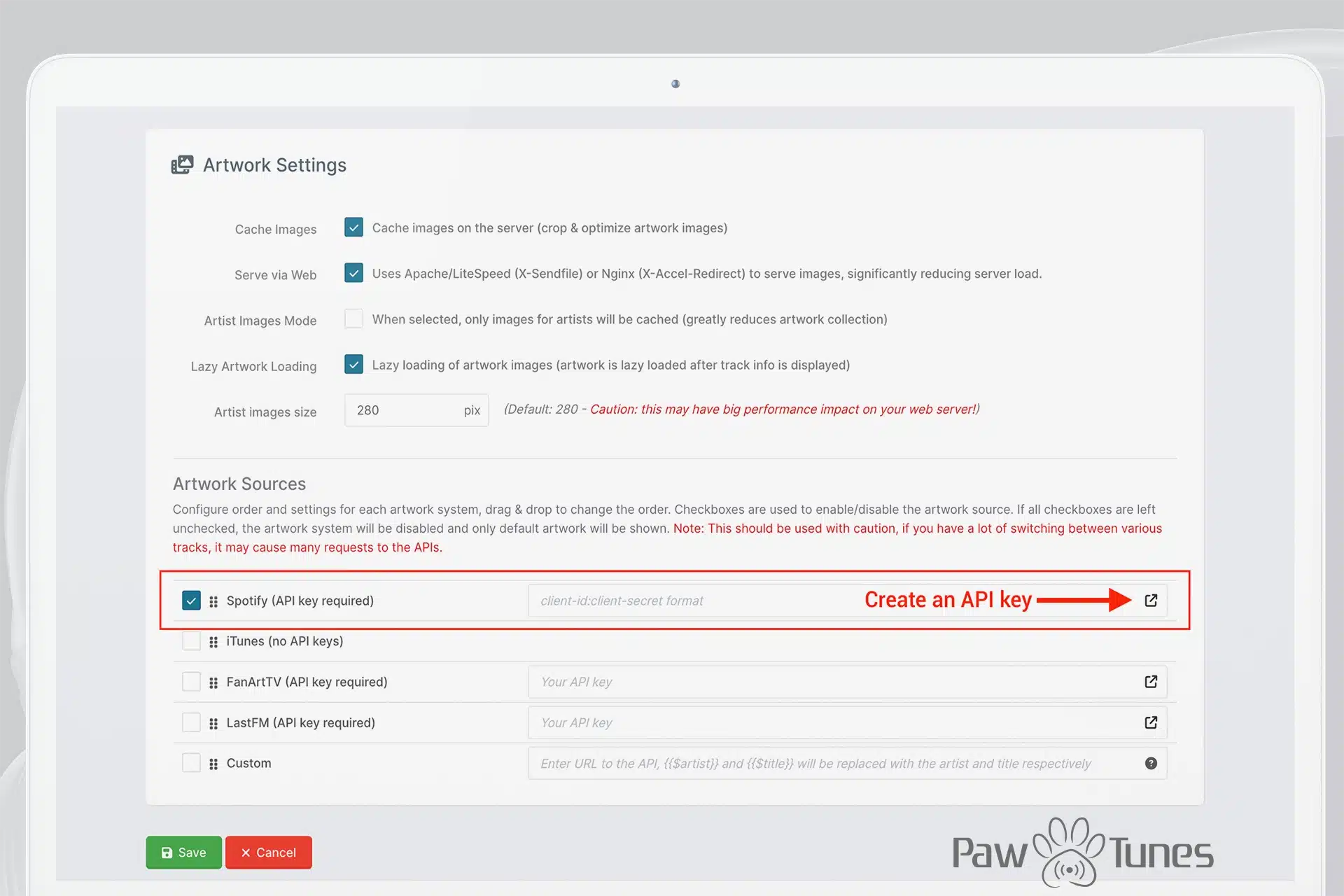Click the Artwork Sources heading
The width and height of the screenshot is (1344, 896).
coord(239,484)
